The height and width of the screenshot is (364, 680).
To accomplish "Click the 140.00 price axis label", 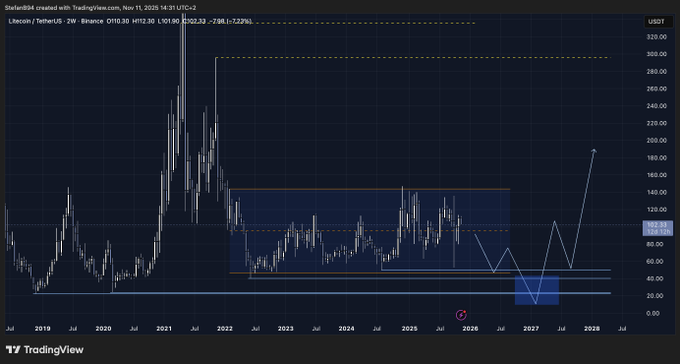I will [656, 192].
